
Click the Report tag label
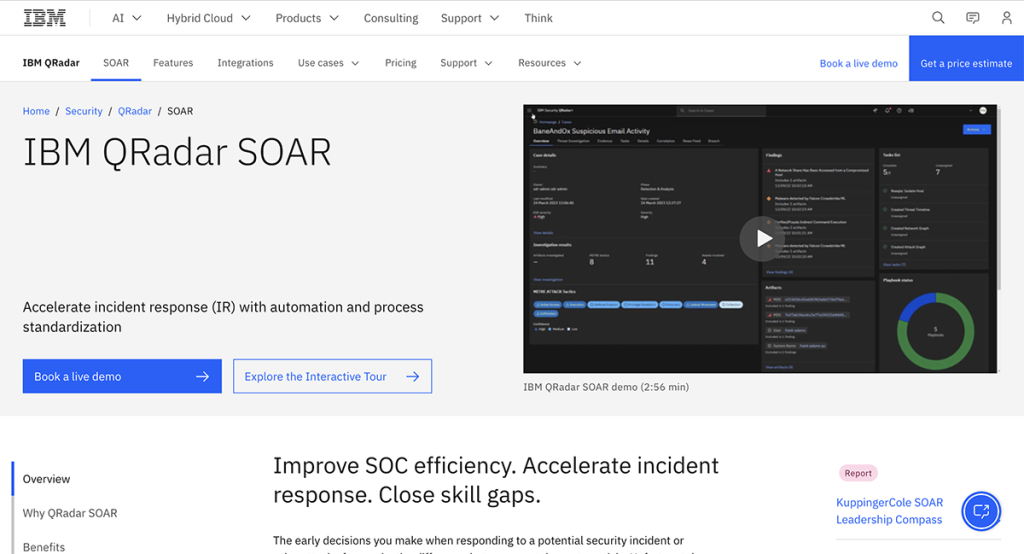pyautogui.click(x=857, y=473)
